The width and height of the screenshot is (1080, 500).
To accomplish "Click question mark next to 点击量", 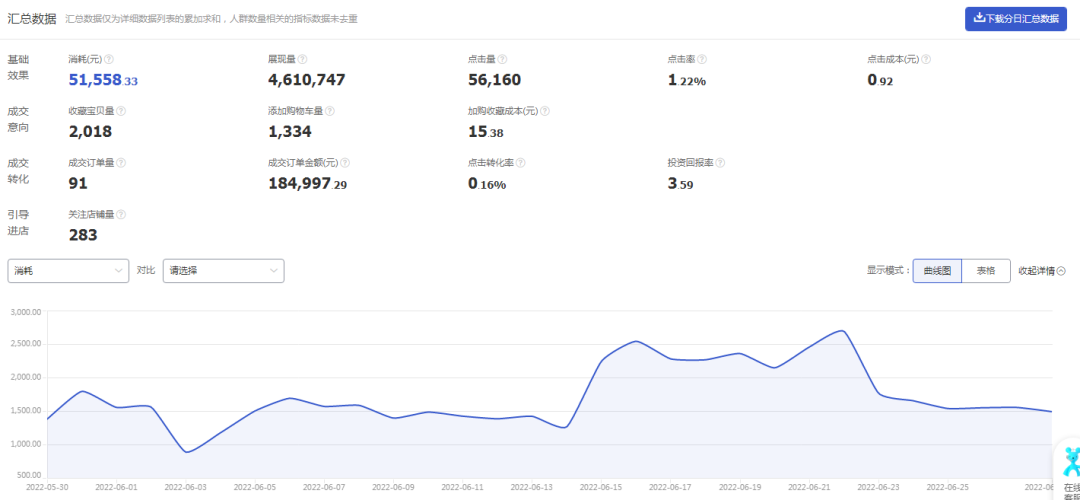I will (503, 59).
